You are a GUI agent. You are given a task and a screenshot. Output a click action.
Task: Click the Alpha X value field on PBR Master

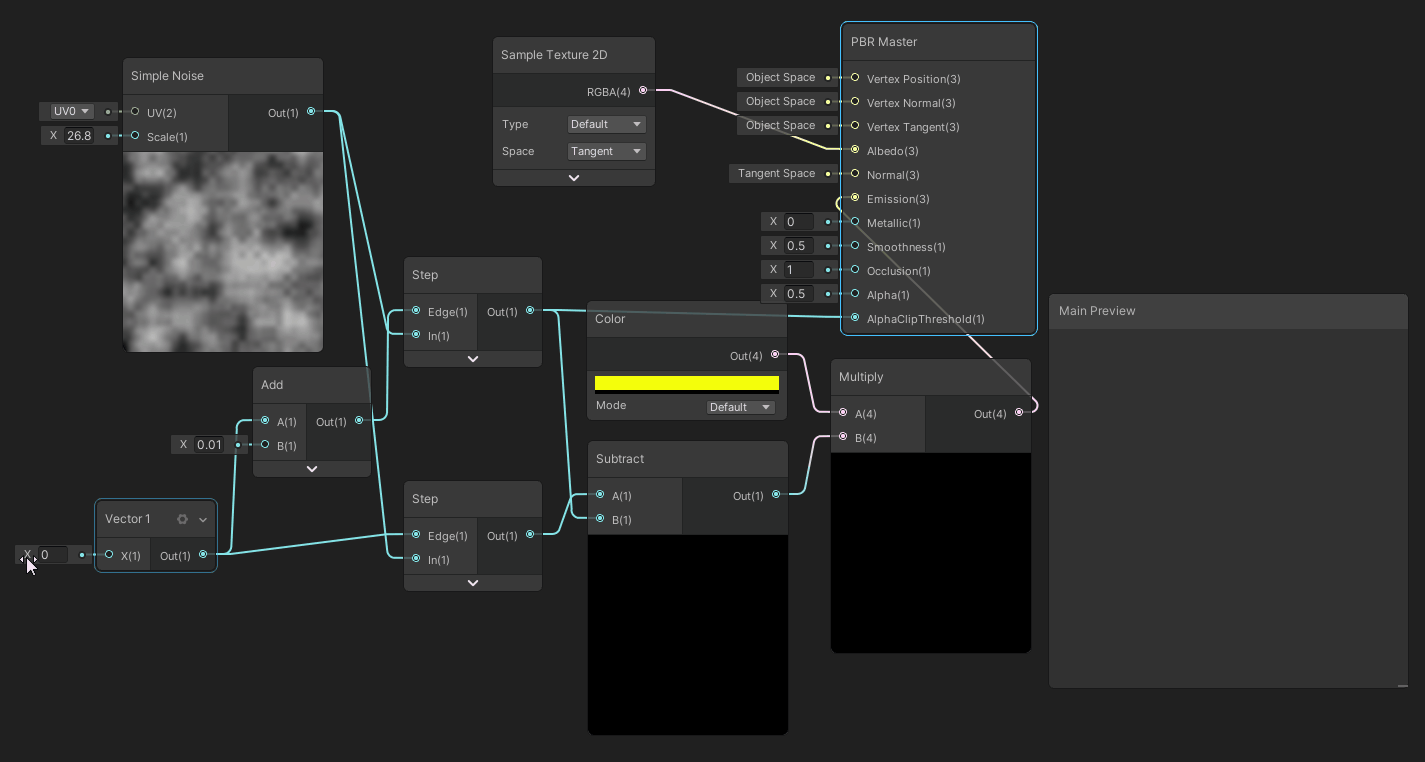click(x=798, y=294)
